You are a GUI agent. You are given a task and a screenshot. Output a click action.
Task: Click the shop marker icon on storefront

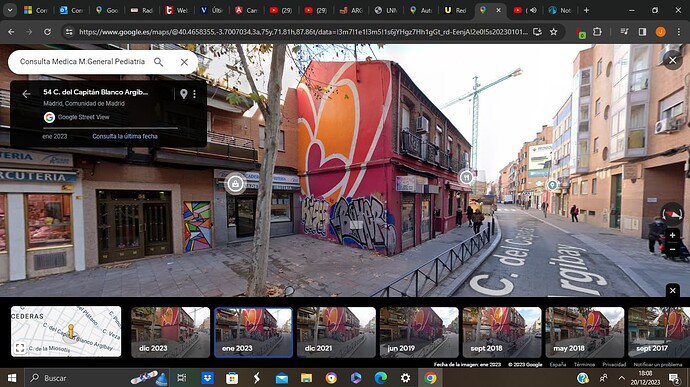click(x=235, y=184)
